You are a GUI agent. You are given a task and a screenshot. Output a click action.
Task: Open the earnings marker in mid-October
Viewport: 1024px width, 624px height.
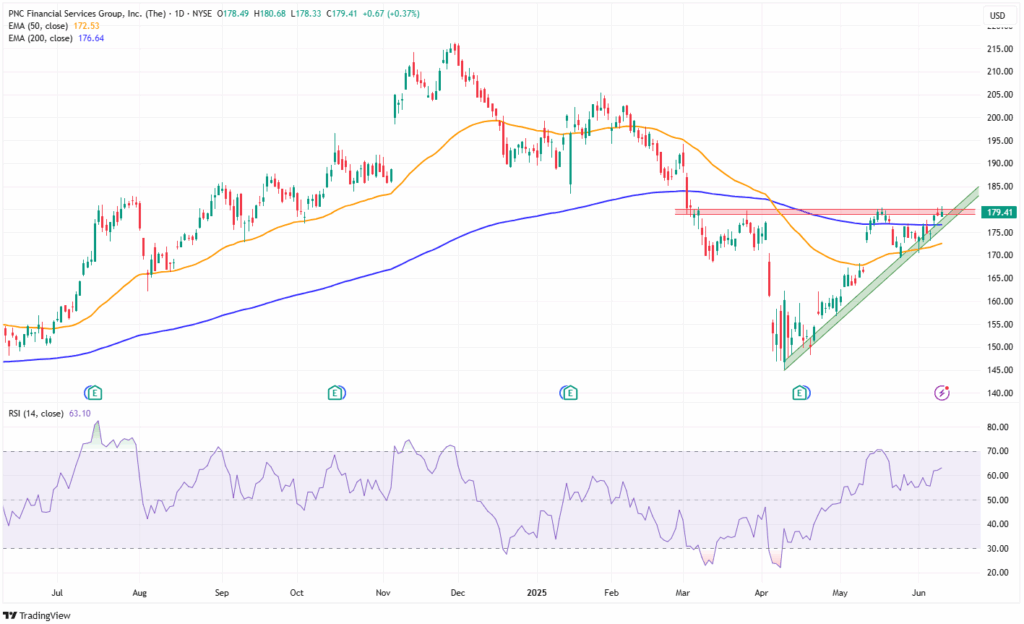pyautogui.click(x=334, y=393)
